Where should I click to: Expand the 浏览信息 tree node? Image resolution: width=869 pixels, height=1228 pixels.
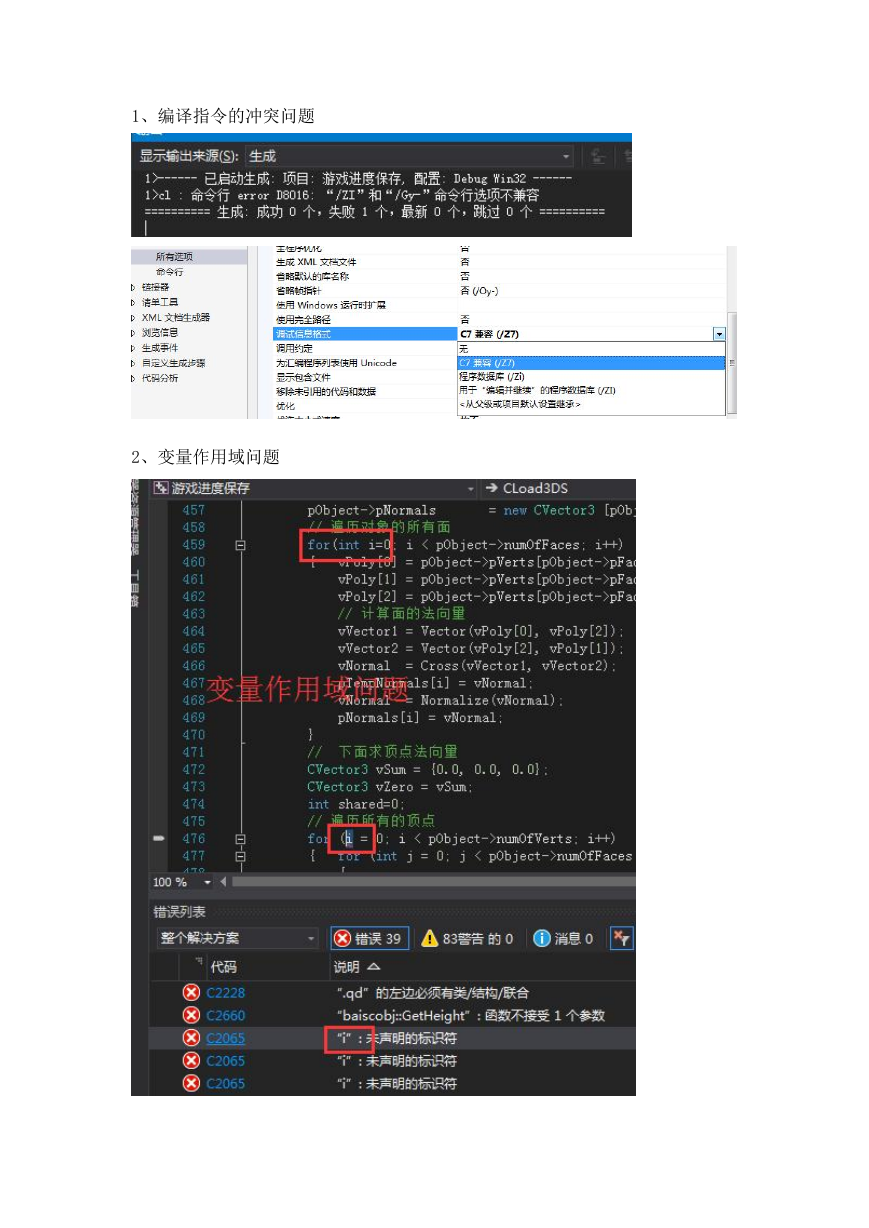pyautogui.click(x=134, y=333)
